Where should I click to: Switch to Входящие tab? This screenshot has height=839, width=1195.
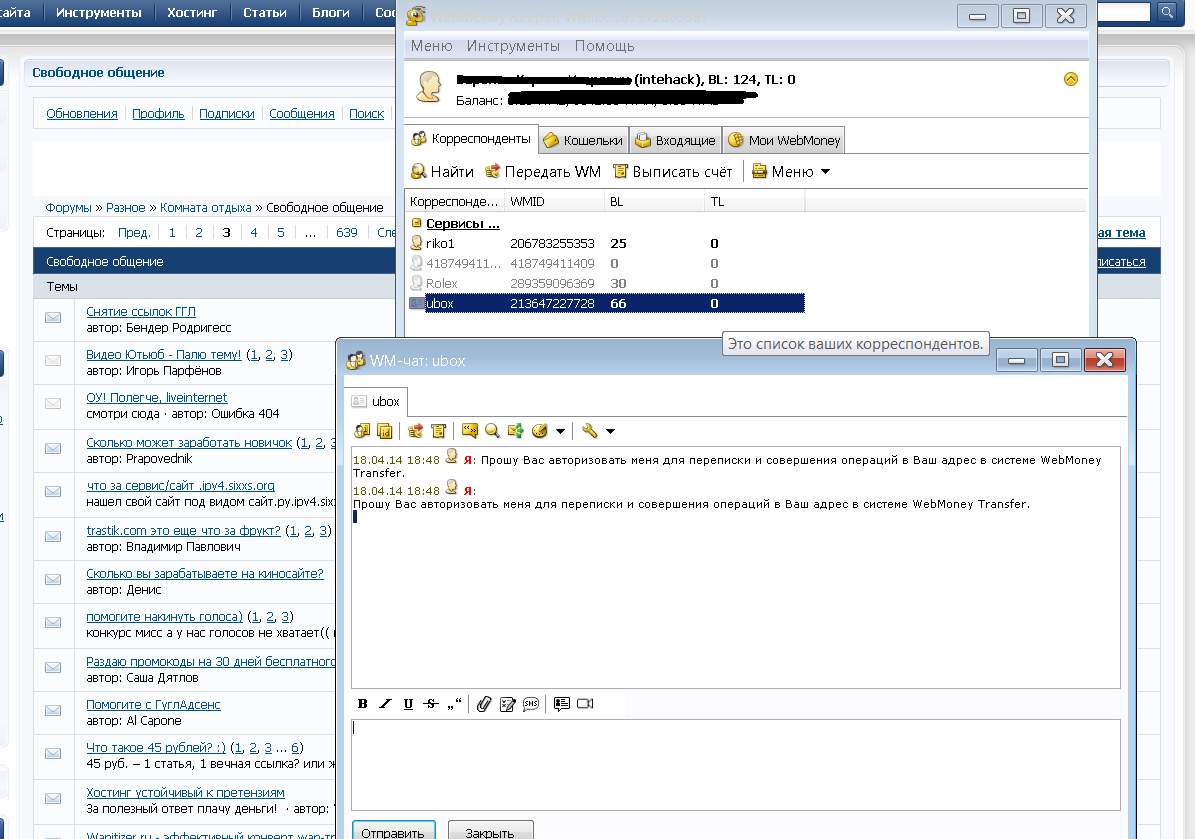tap(675, 140)
